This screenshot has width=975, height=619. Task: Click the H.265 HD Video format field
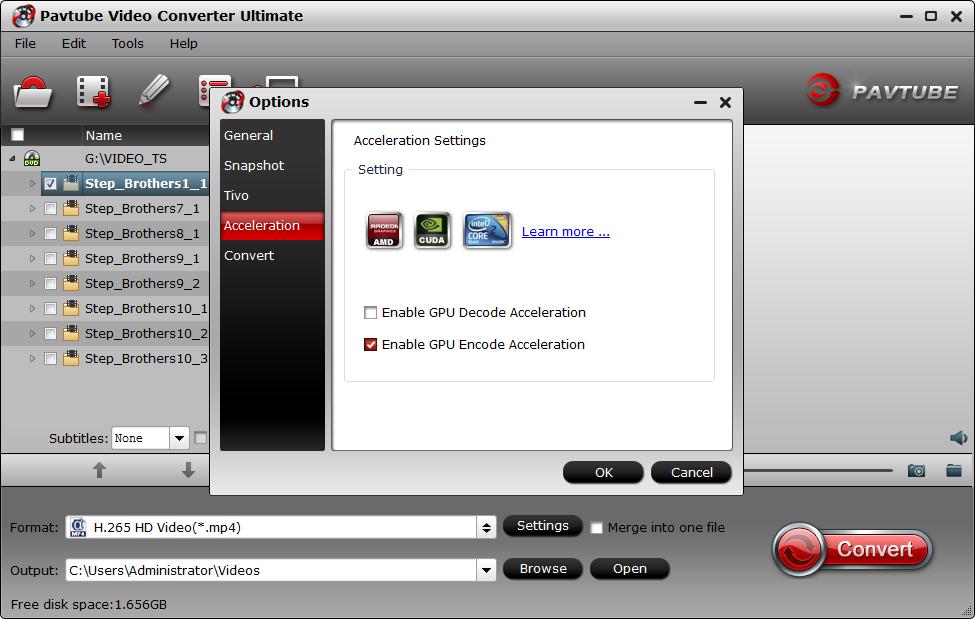pyautogui.click(x=272, y=528)
